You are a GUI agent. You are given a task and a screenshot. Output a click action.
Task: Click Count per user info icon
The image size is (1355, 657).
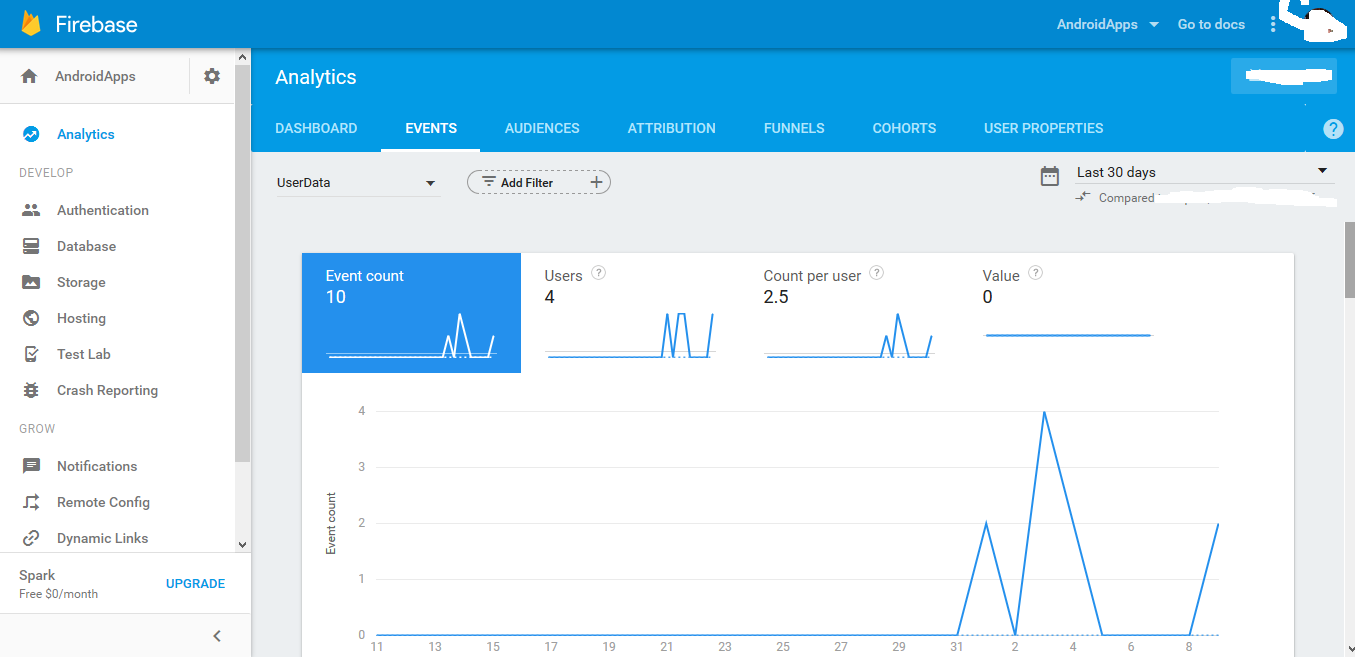[x=877, y=272]
